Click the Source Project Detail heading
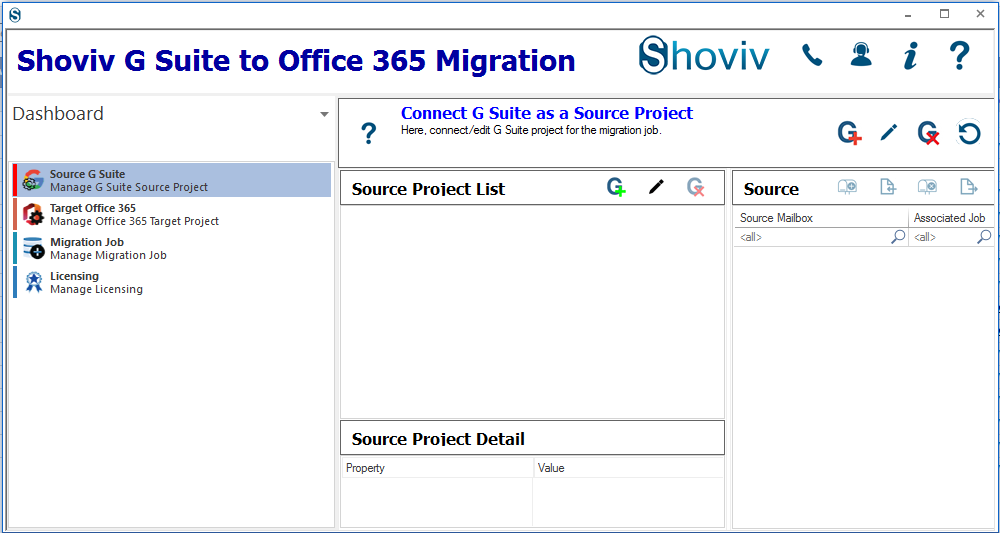 click(438, 439)
